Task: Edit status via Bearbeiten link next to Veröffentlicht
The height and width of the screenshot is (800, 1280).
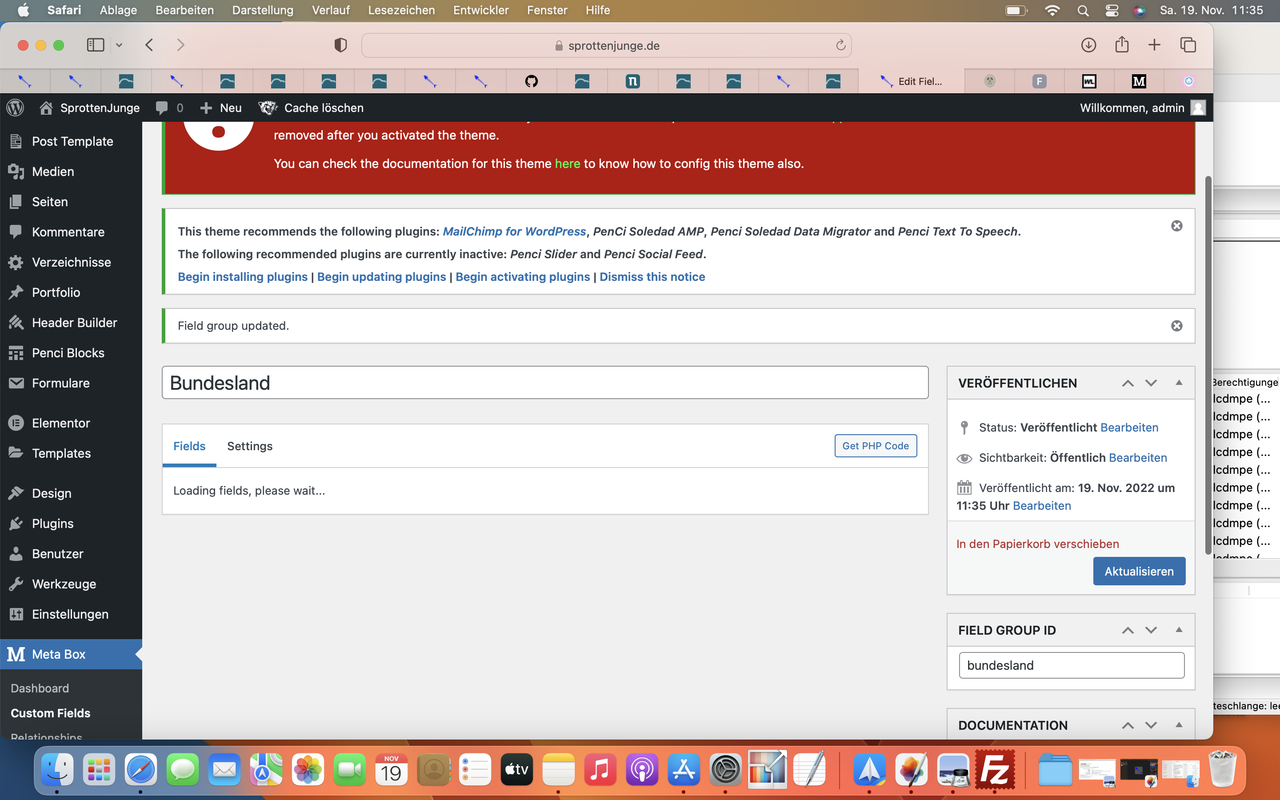Action: (1129, 427)
